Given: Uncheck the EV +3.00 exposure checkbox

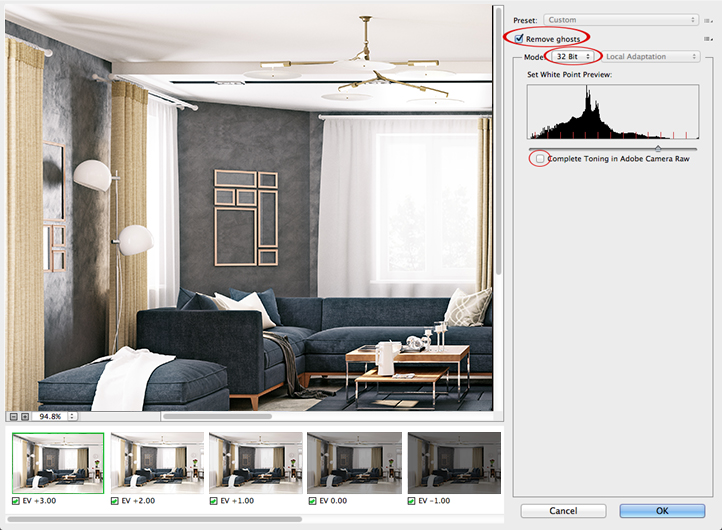Looking at the screenshot, I should [16, 501].
